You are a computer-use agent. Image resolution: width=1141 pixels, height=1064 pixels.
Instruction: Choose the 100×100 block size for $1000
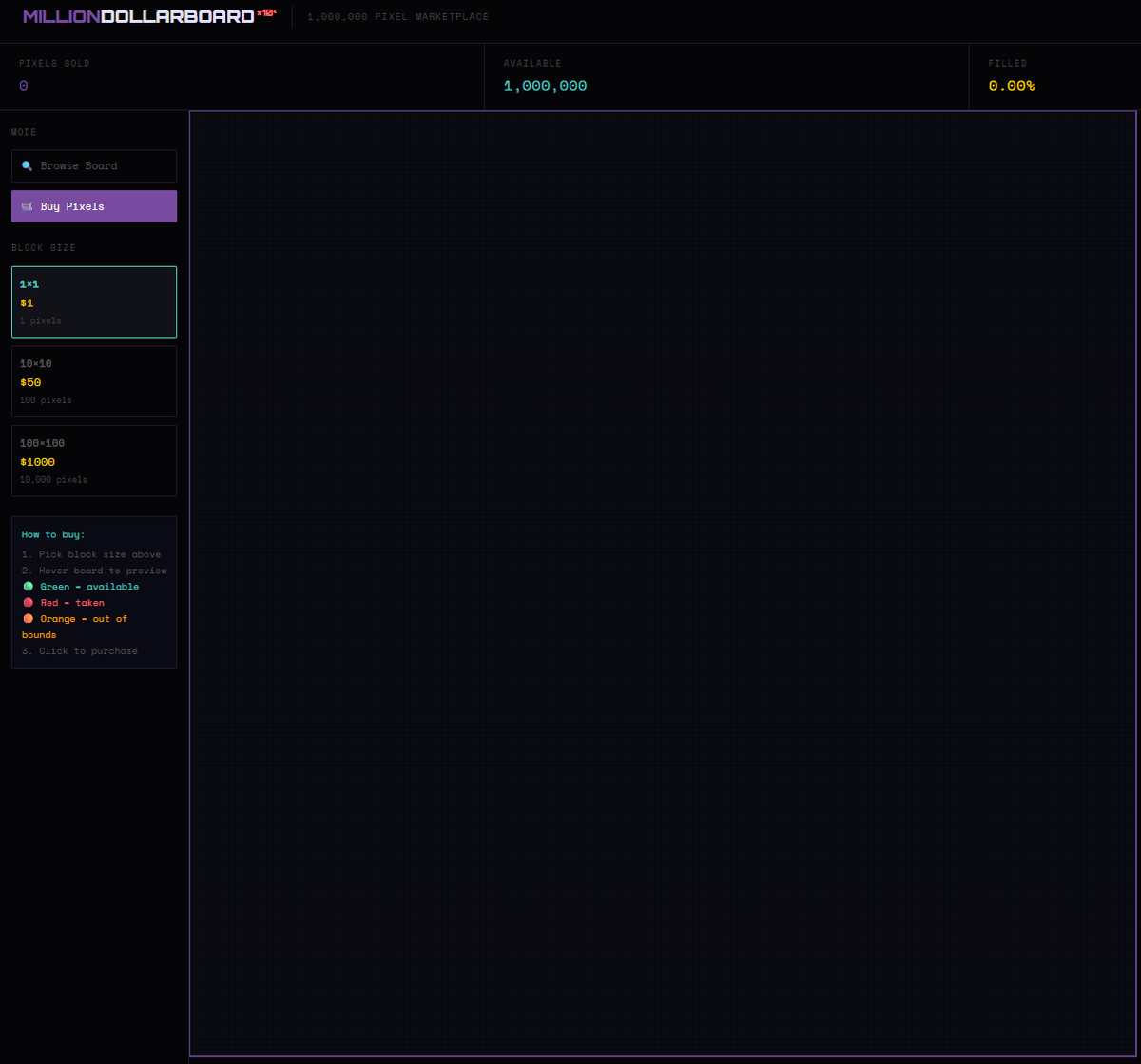(x=94, y=461)
